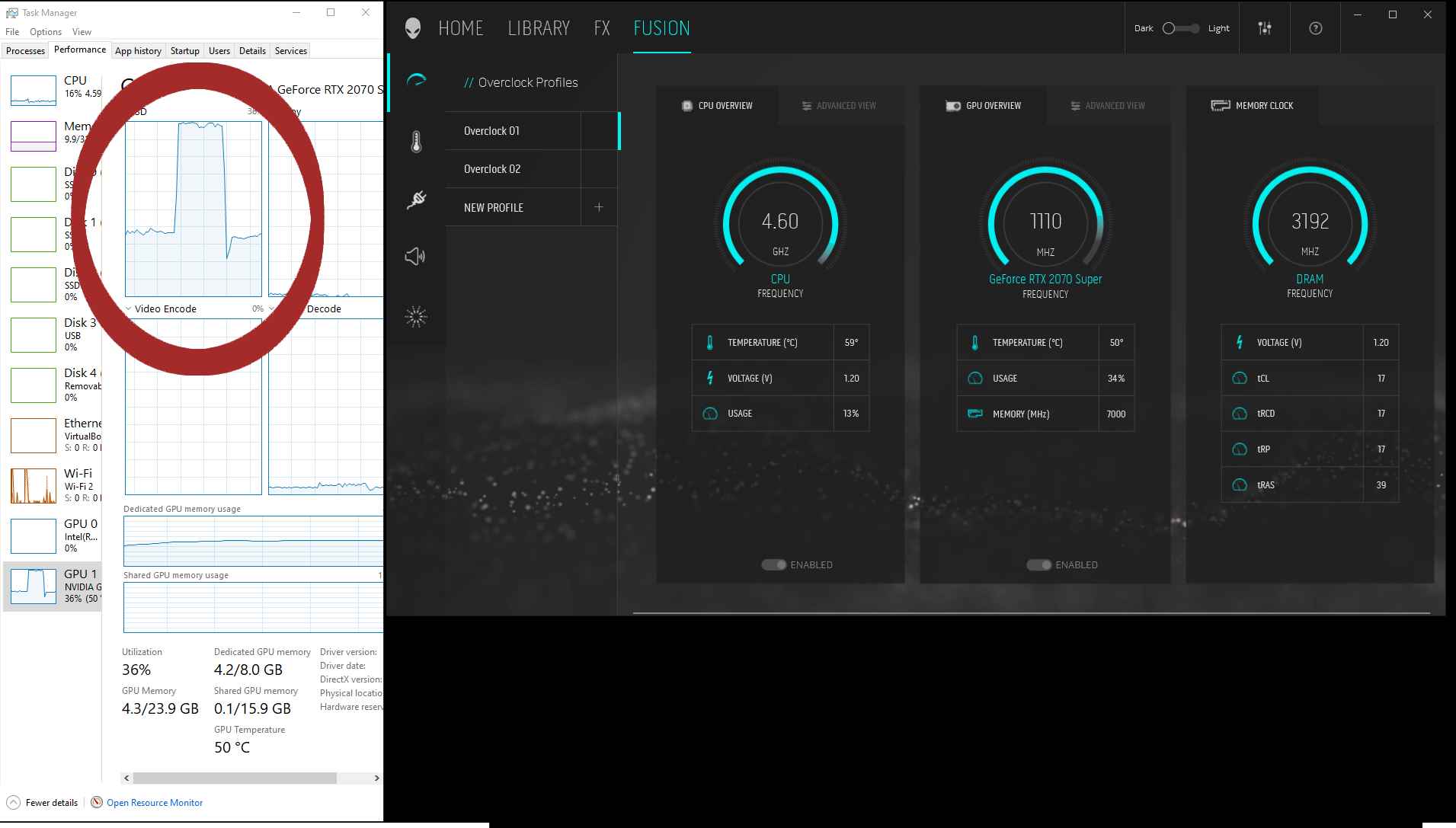The height and width of the screenshot is (828, 1456).
Task: Expand the Video Encode graph dropdown
Action: pos(129,309)
